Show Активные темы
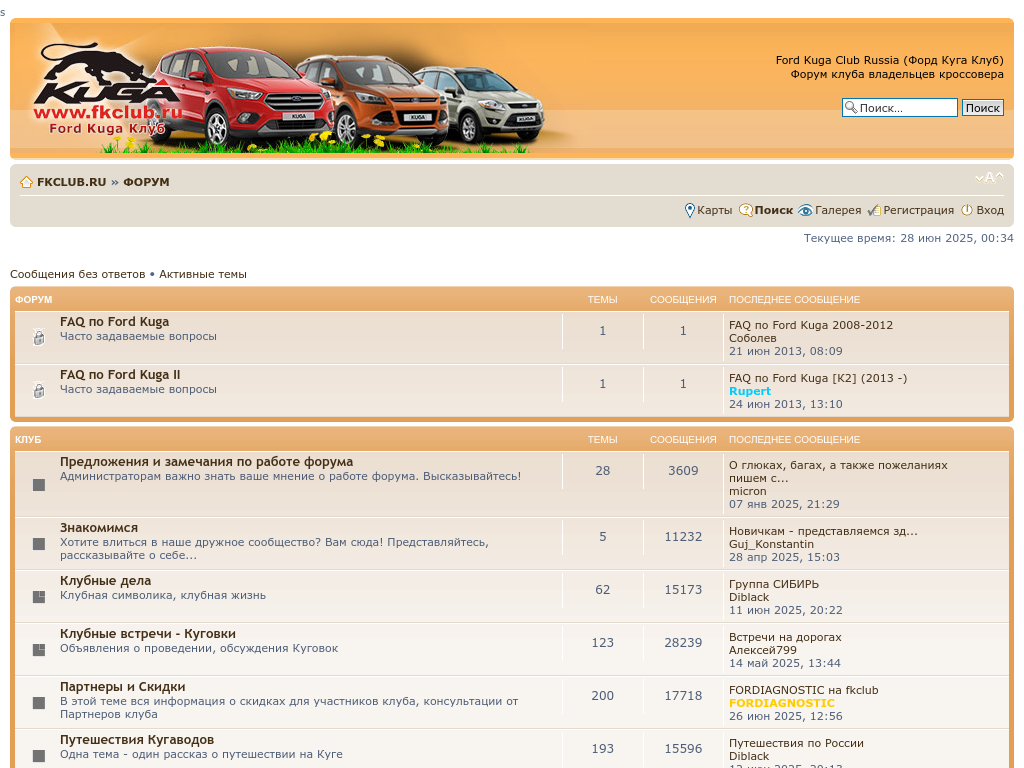 click(203, 274)
